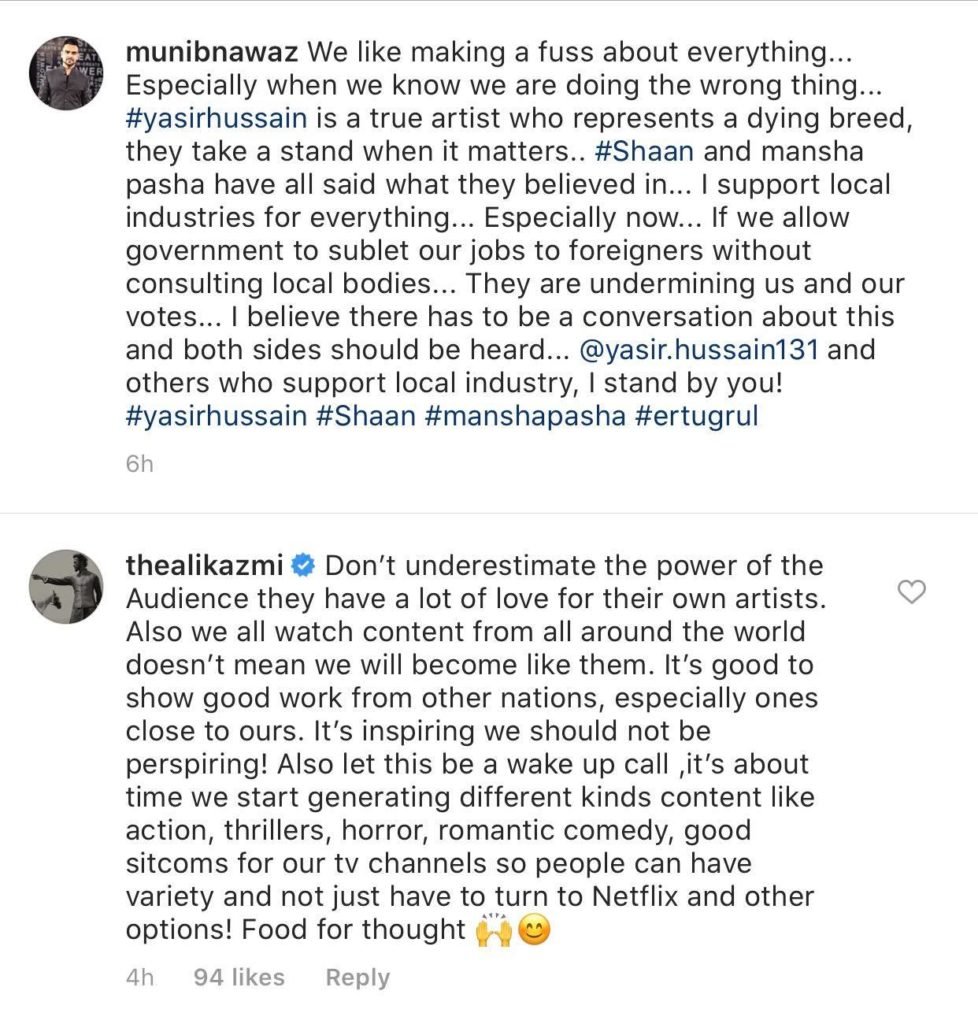
Task: Reply to thealikazmi's comment
Action: (x=357, y=978)
